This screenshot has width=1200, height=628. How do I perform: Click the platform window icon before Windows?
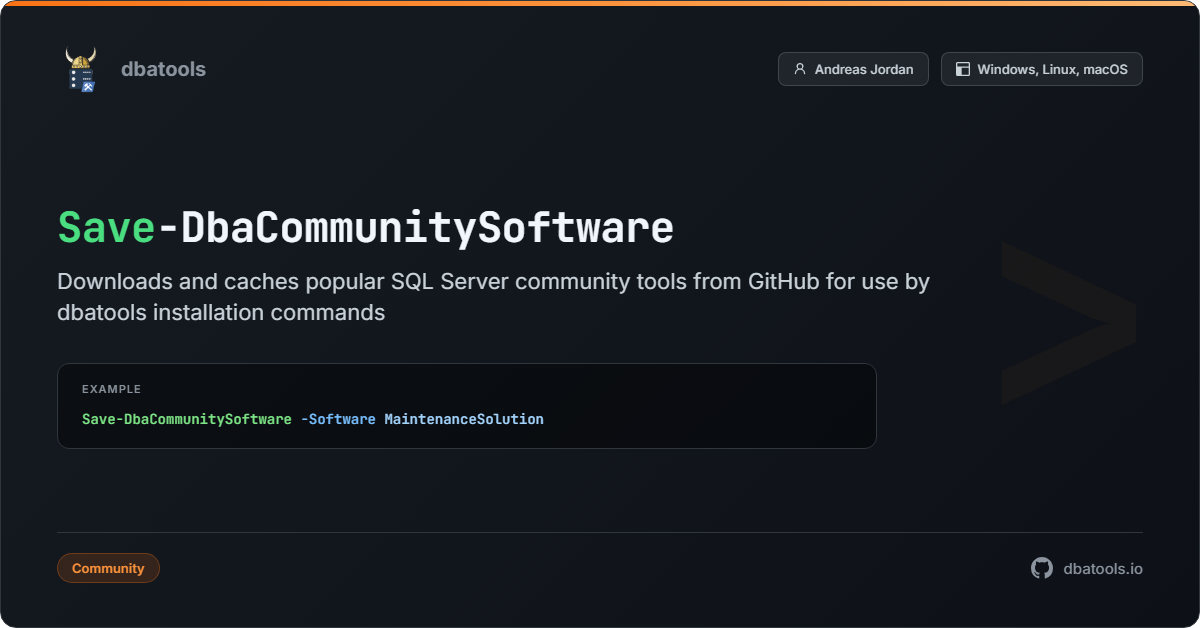tap(962, 69)
